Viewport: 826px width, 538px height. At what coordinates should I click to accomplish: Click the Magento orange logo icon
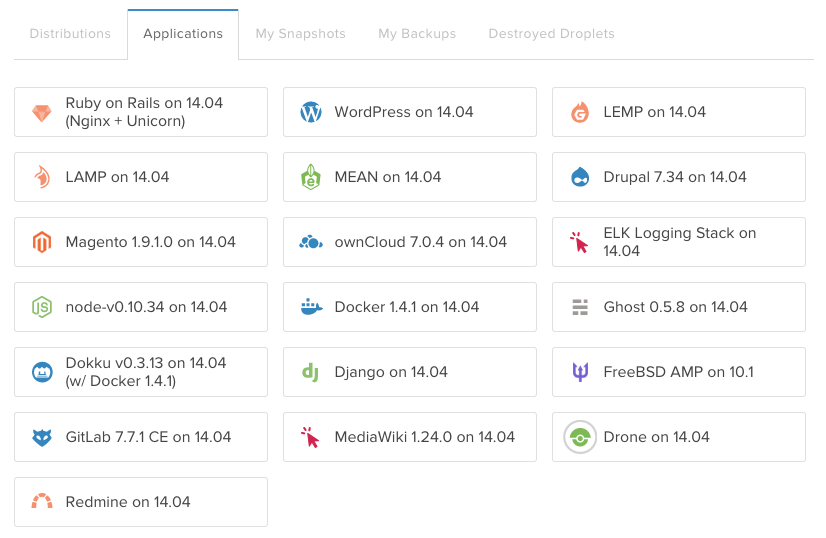pos(42,242)
